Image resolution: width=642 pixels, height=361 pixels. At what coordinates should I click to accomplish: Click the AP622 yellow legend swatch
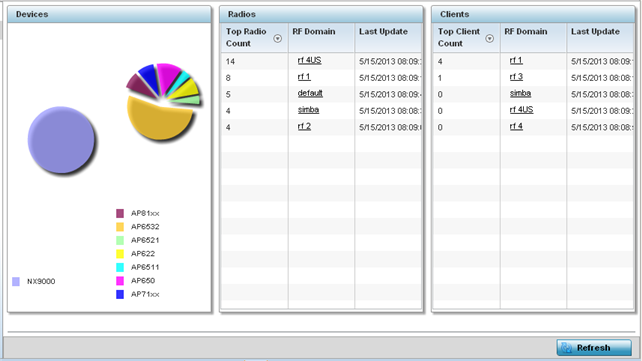point(120,254)
